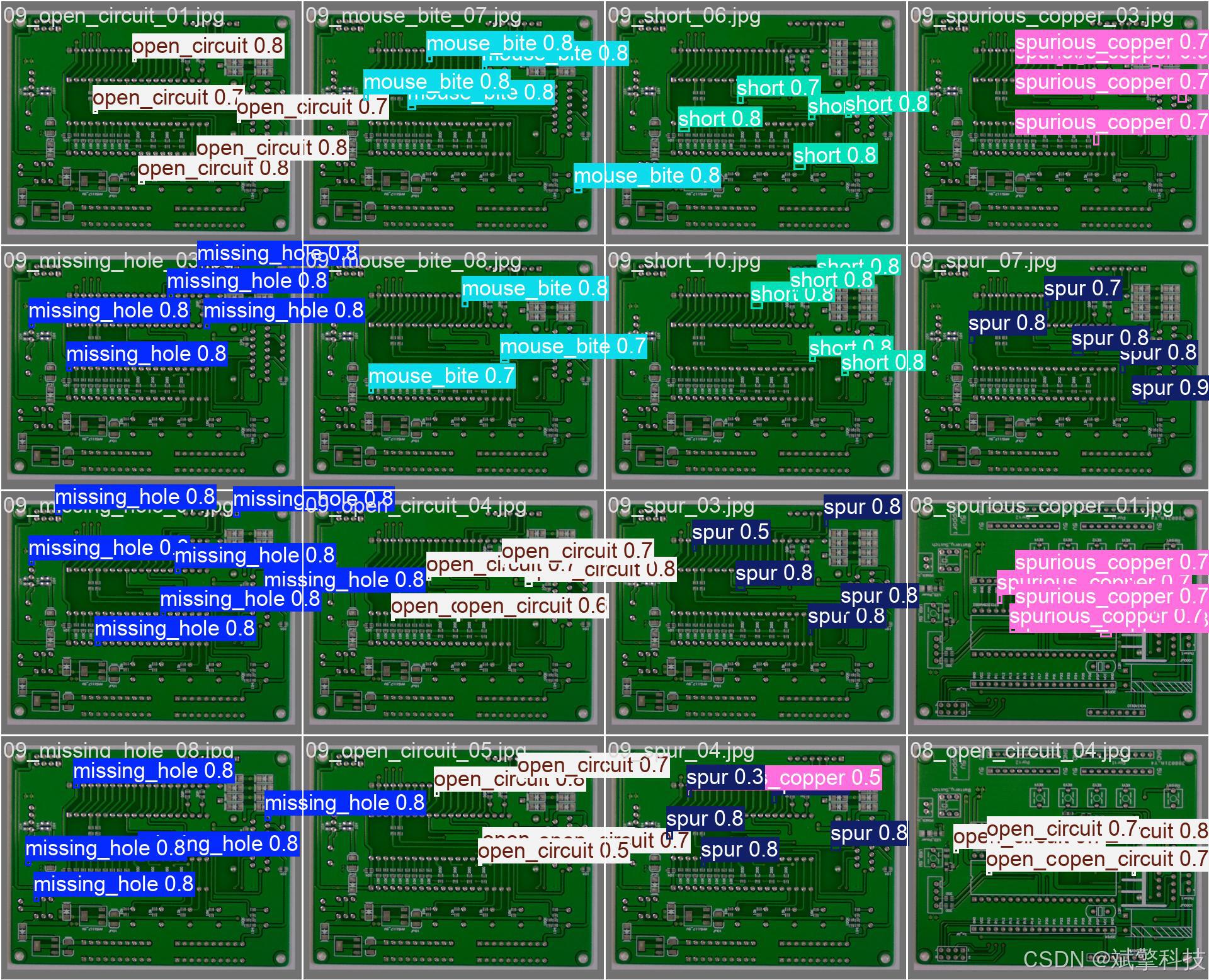This screenshot has height=980, width=1209.
Task: Click the 09_spurious_copper_03.jpg filename label
Action: click(1042, 16)
